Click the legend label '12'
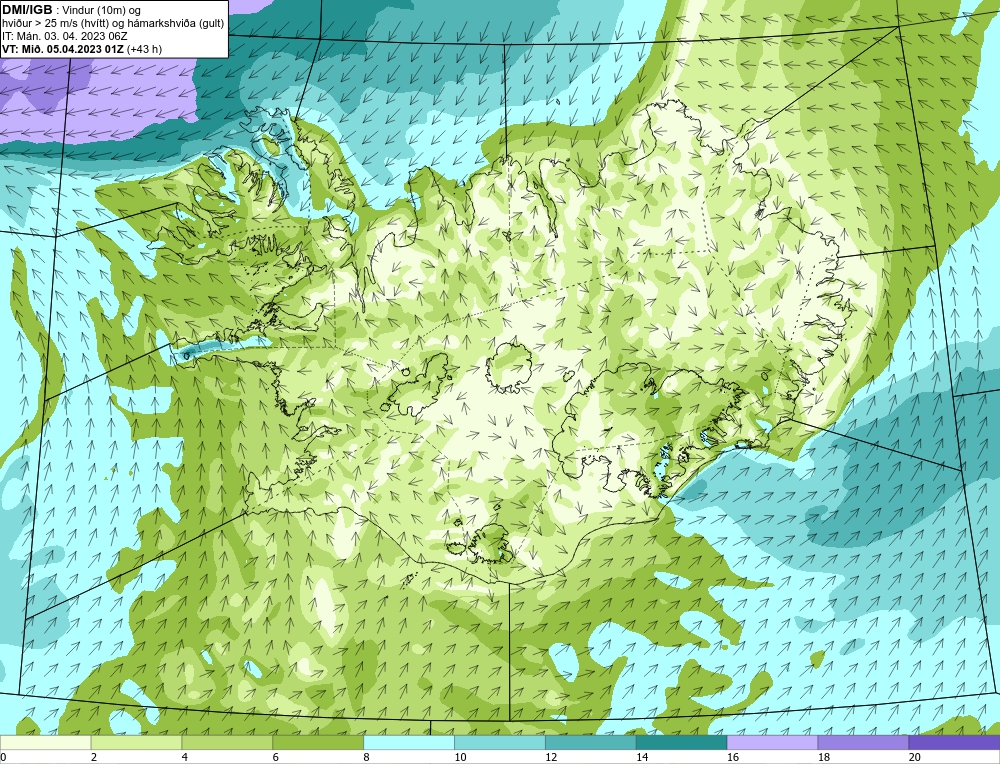Viewport: 1000px width, 764px height. (x=551, y=757)
